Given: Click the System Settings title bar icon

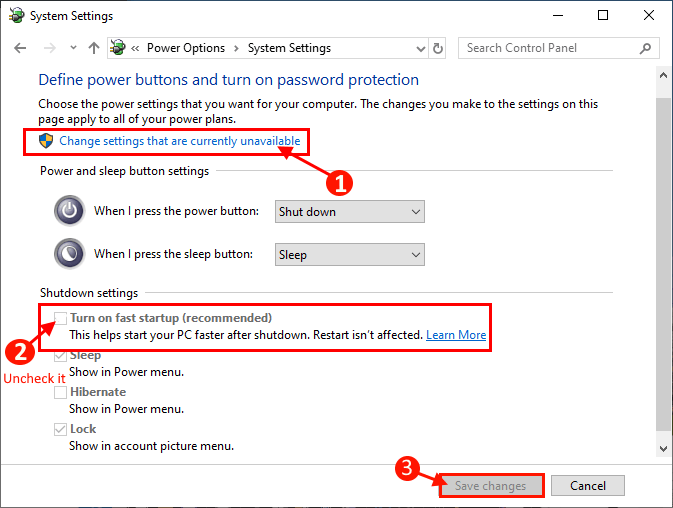Looking at the screenshot, I should [x=17, y=15].
